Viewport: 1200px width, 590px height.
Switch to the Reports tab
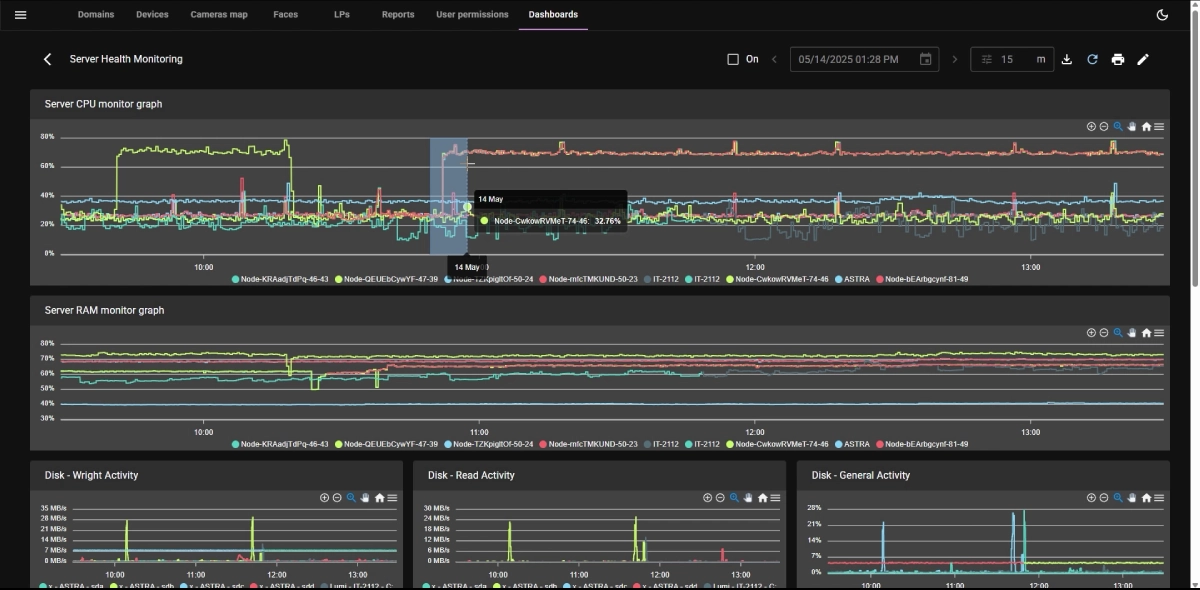coord(398,15)
